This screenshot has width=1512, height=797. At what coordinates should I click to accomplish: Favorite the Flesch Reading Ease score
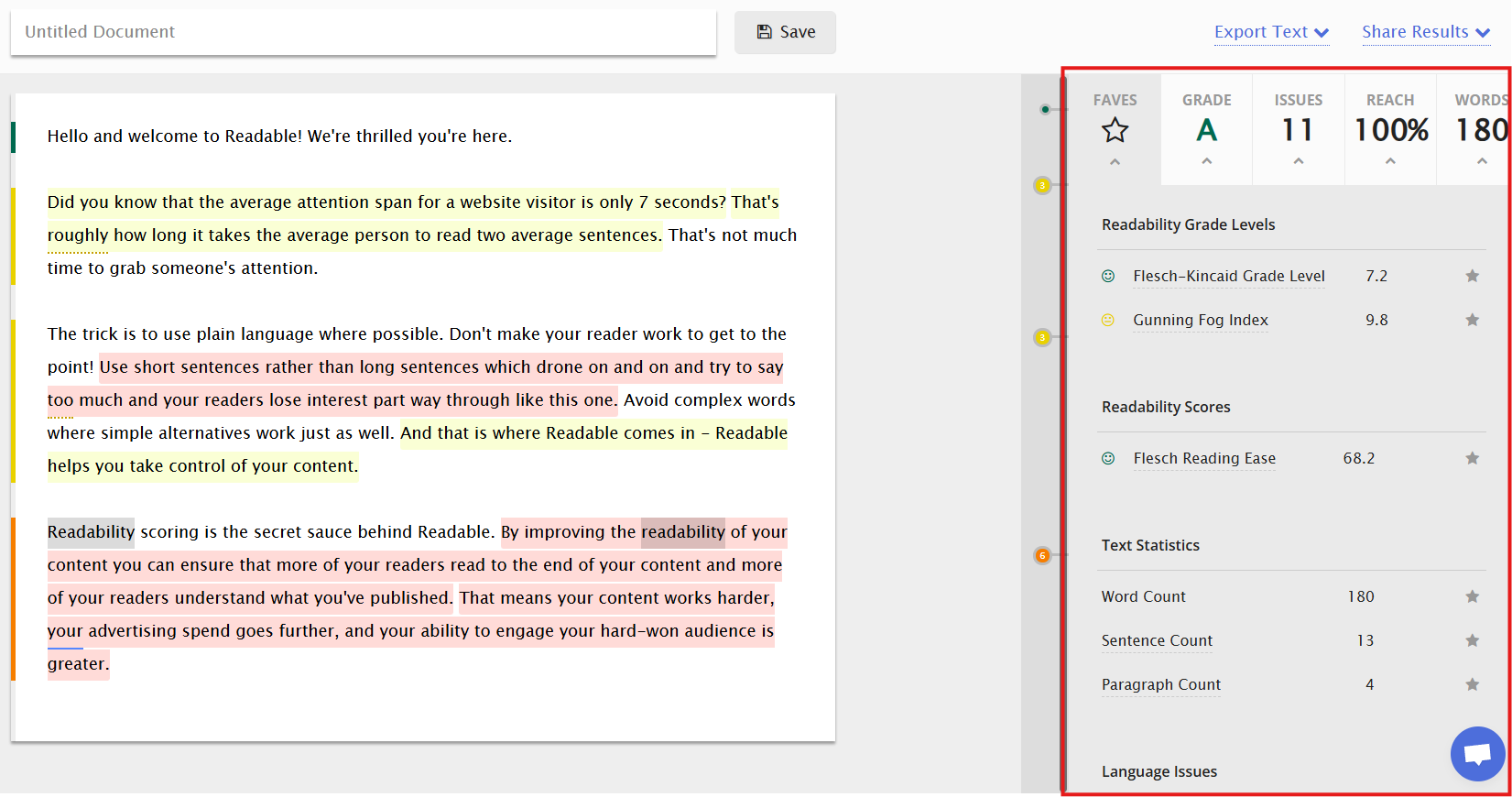point(1472,458)
